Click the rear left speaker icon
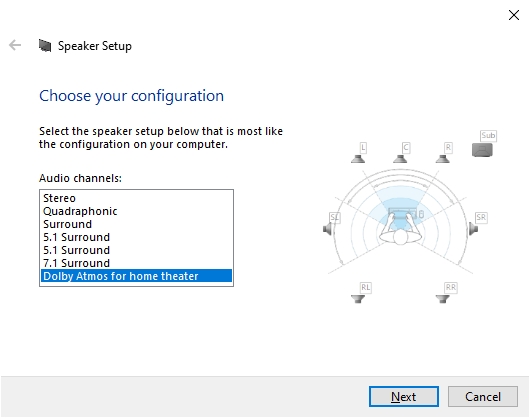This screenshot has height=418, width=530. tap(358, 299)
